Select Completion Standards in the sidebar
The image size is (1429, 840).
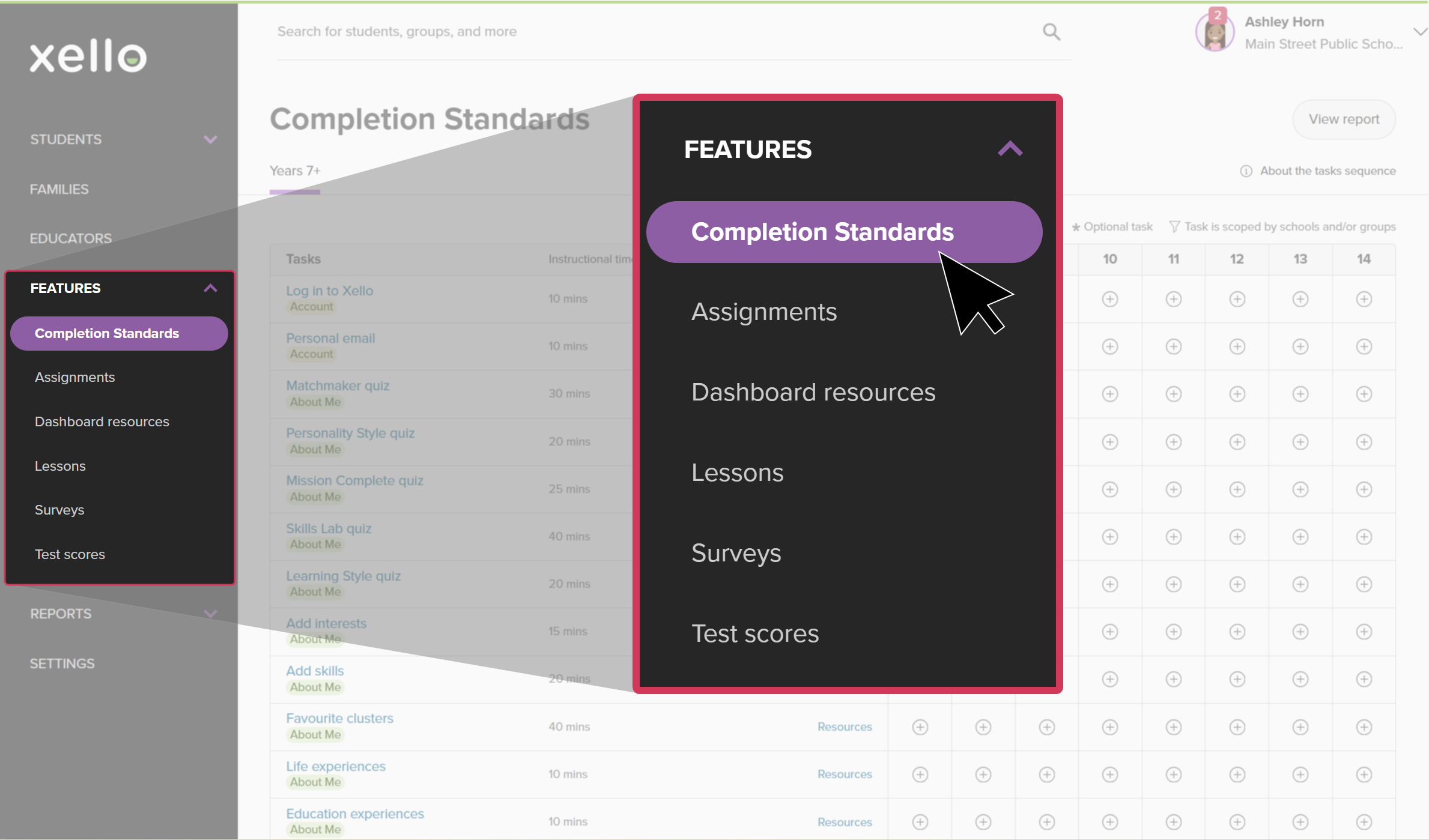point(119,333)
